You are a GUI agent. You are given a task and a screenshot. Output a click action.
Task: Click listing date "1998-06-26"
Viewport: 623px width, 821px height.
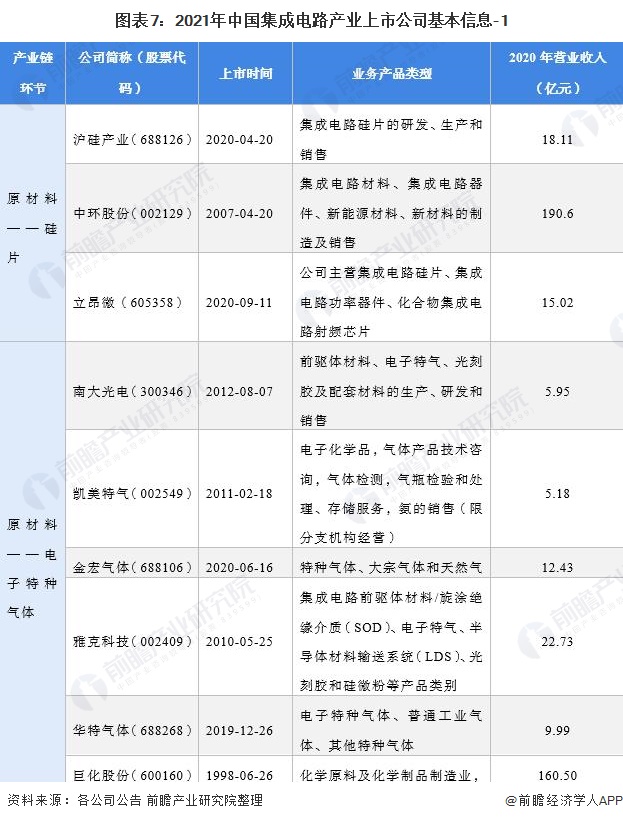[x=239, y=775]
